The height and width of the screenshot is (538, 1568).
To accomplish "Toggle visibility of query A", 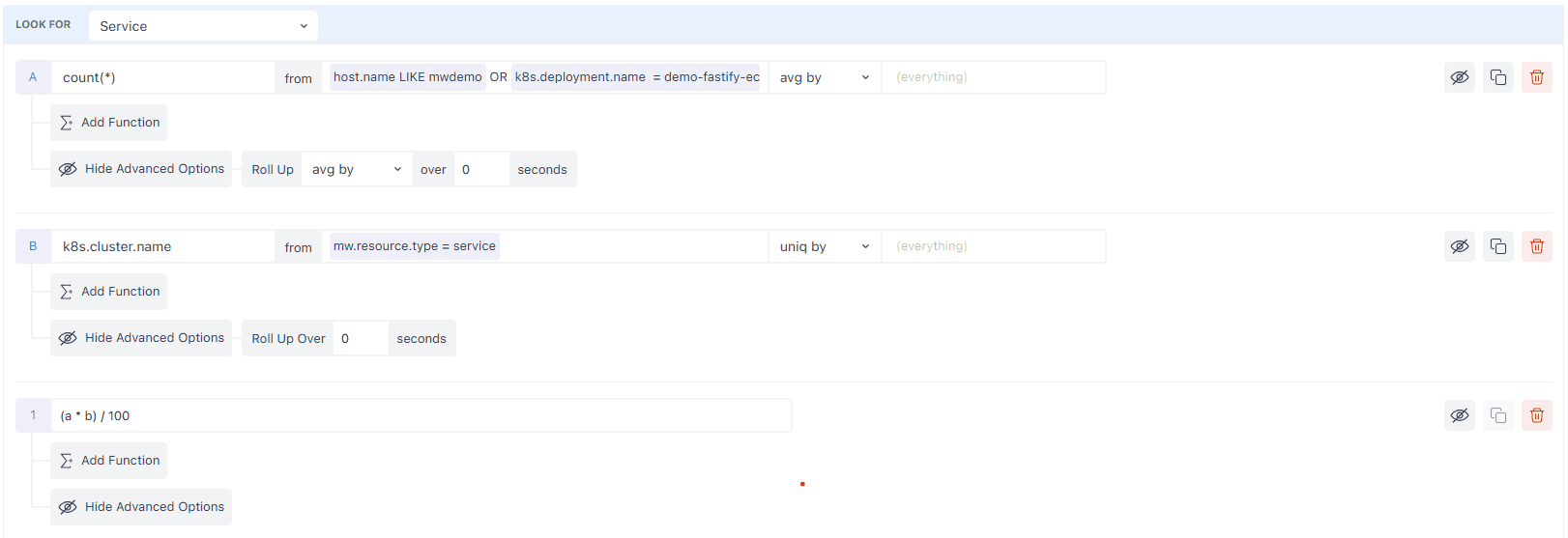I will click(1459, 77).
